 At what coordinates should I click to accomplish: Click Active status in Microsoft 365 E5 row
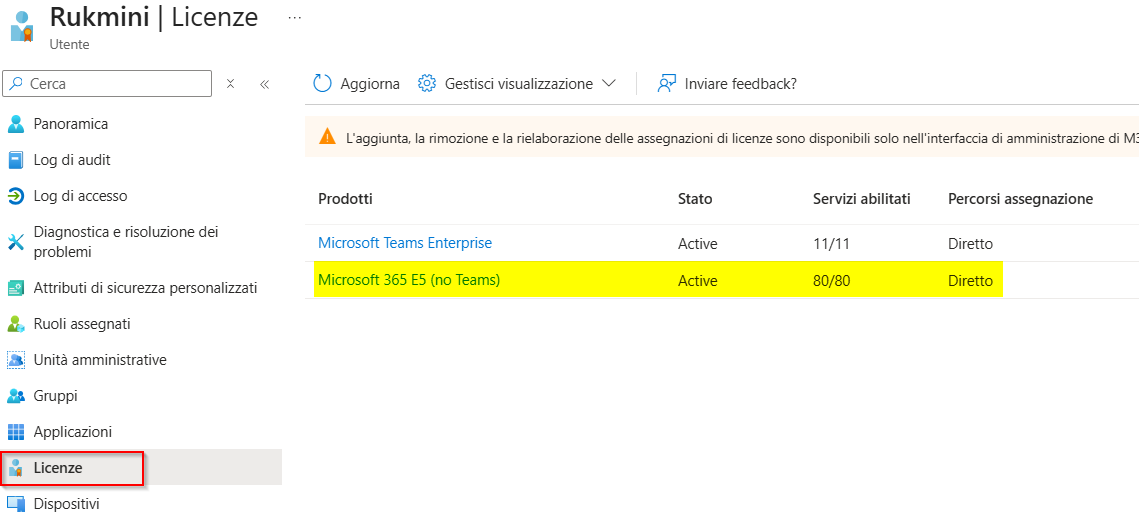pos(697,280)
